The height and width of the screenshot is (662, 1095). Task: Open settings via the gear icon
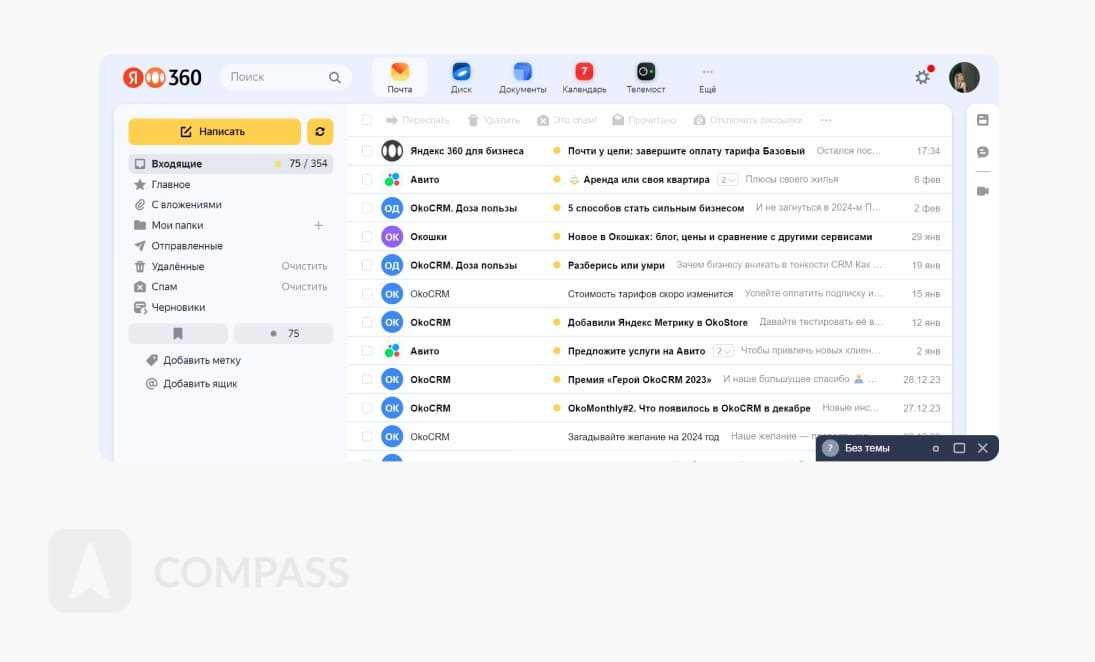(x=922, y=77)
